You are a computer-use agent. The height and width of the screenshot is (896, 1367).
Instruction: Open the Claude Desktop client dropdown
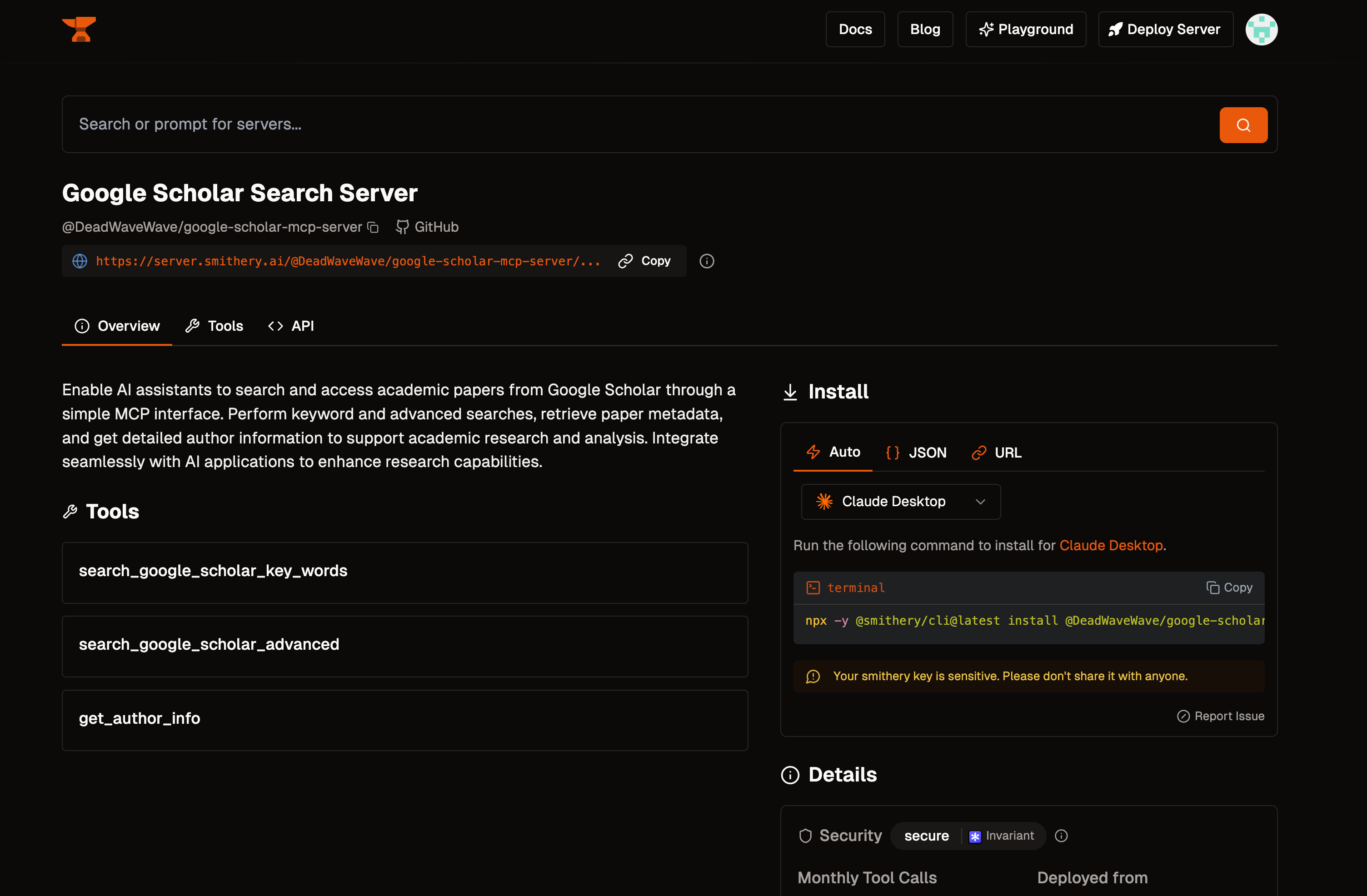[900, 502]
